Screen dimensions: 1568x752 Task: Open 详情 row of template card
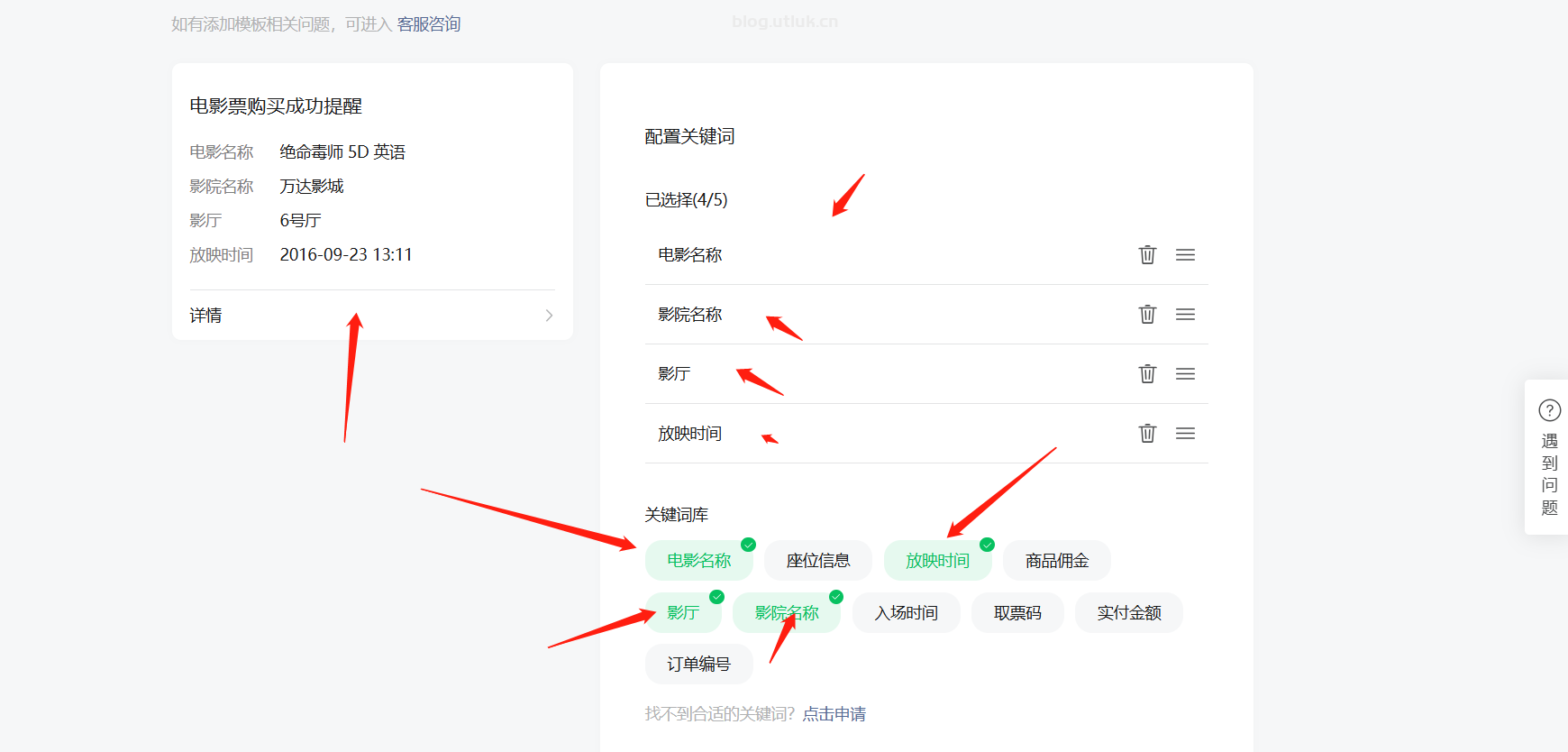(372, 315)
